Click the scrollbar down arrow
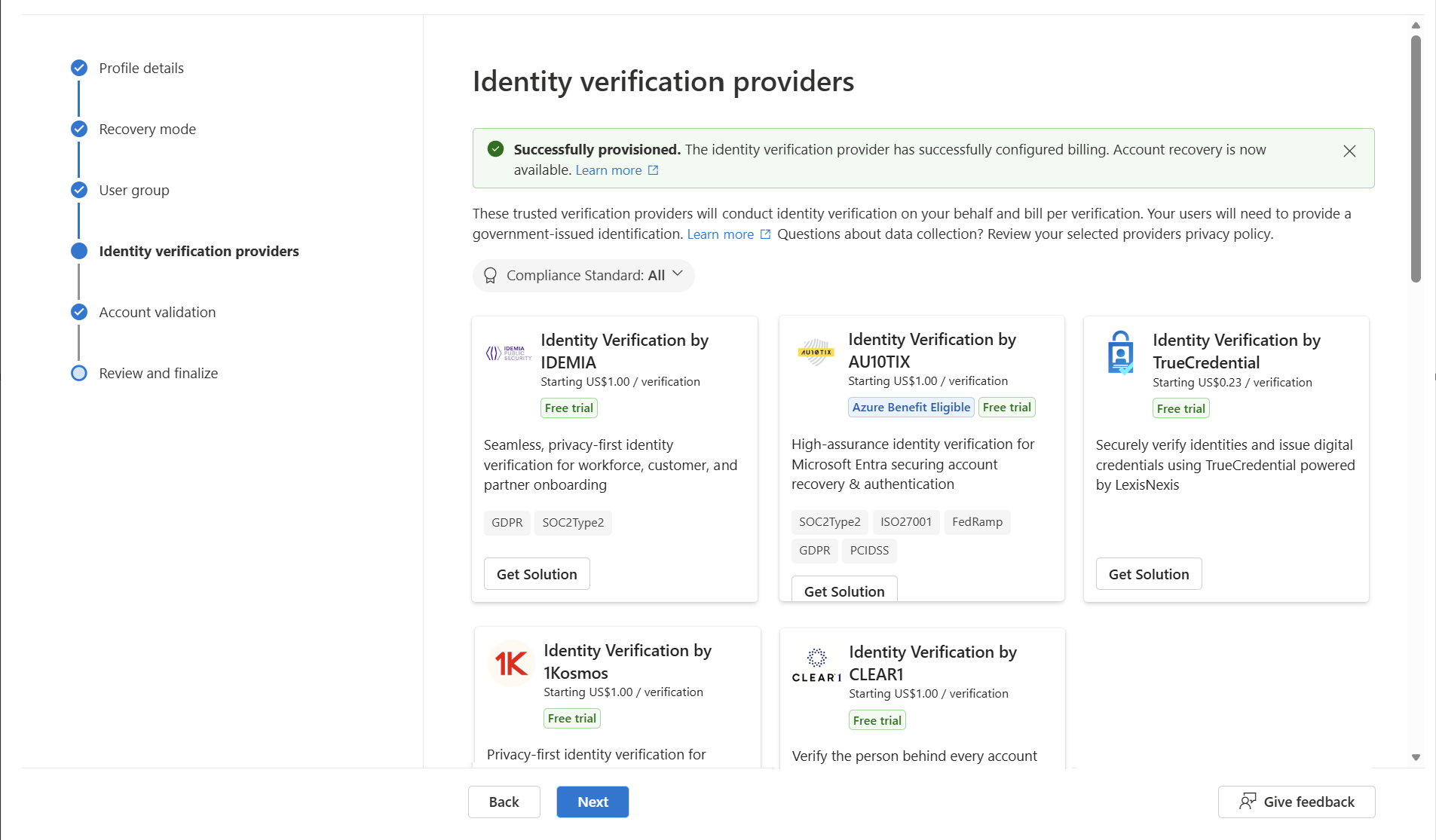The width and height of the screenshot is (1436, 840). [x=1416, y=758]
